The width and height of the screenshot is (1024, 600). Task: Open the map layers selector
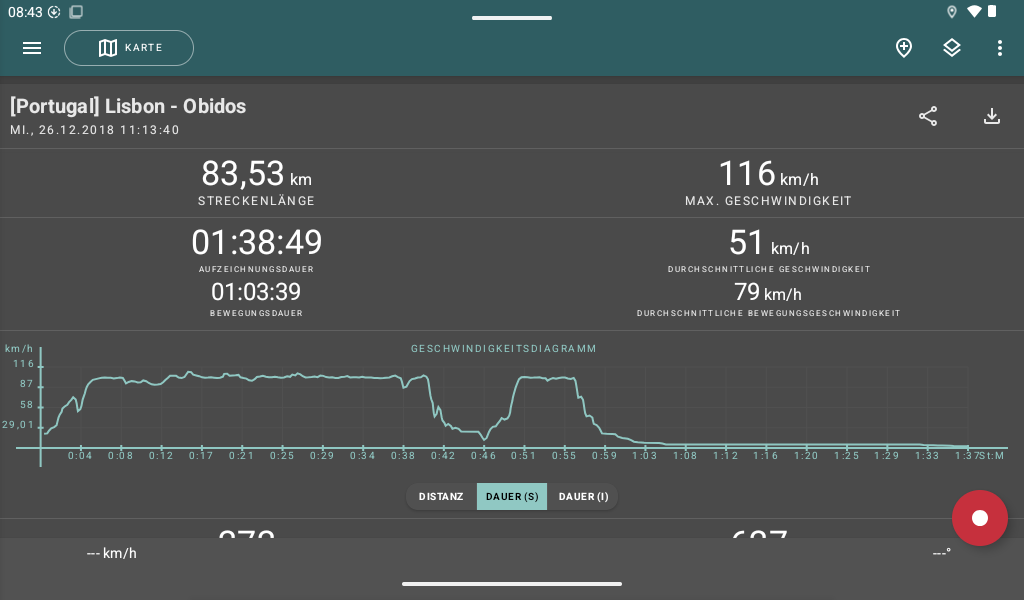tap(952, 48)
